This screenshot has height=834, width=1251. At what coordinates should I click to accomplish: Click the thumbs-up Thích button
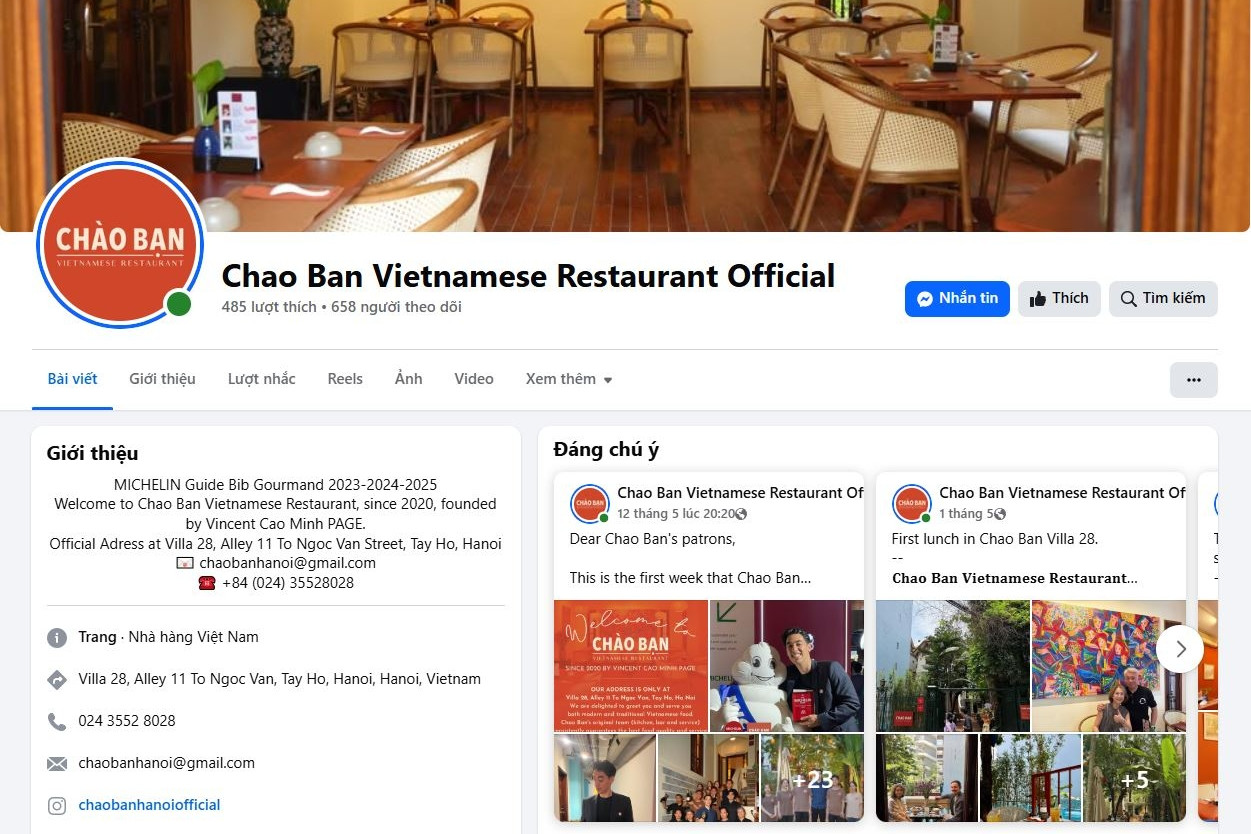coord(1059,299)
